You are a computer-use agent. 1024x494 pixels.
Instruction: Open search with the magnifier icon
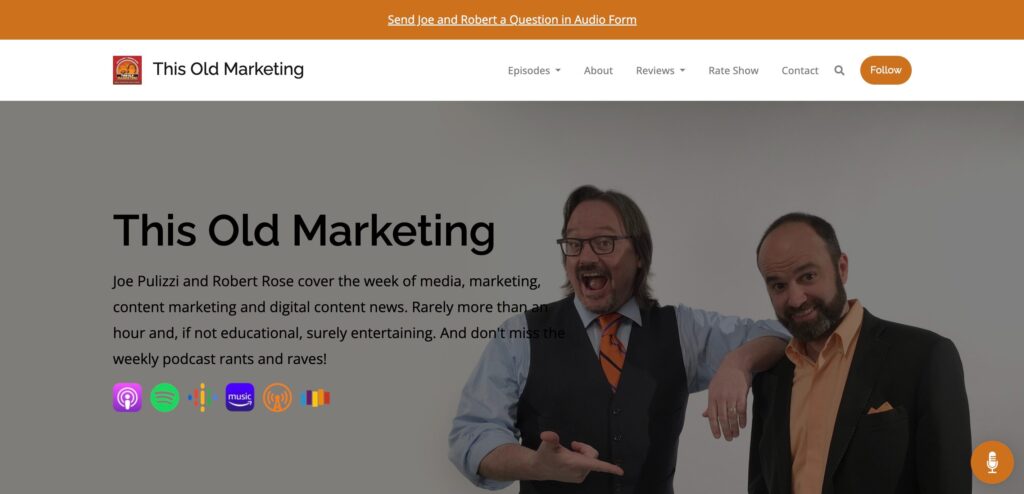pyautogui.click(x=839, y=71)
